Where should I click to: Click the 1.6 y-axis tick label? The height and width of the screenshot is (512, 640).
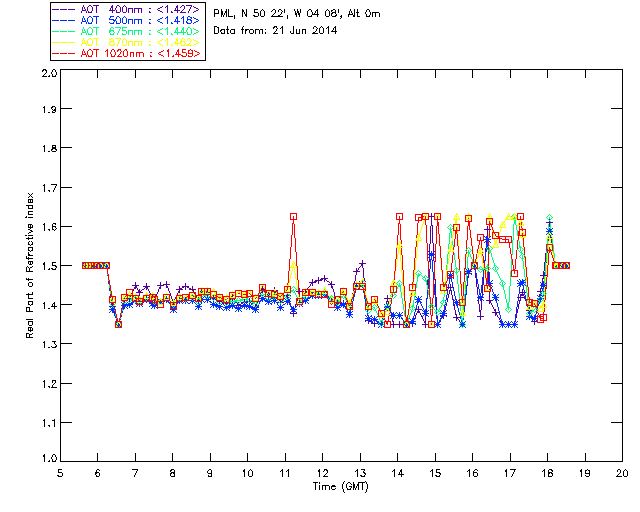(x=49, y=226)
